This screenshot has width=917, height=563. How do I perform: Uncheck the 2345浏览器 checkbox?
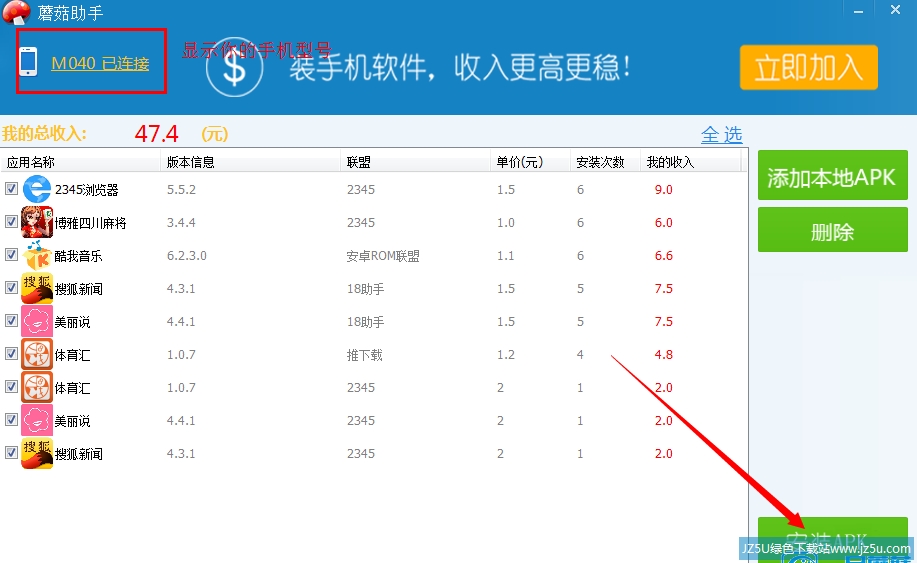point(11,188)
